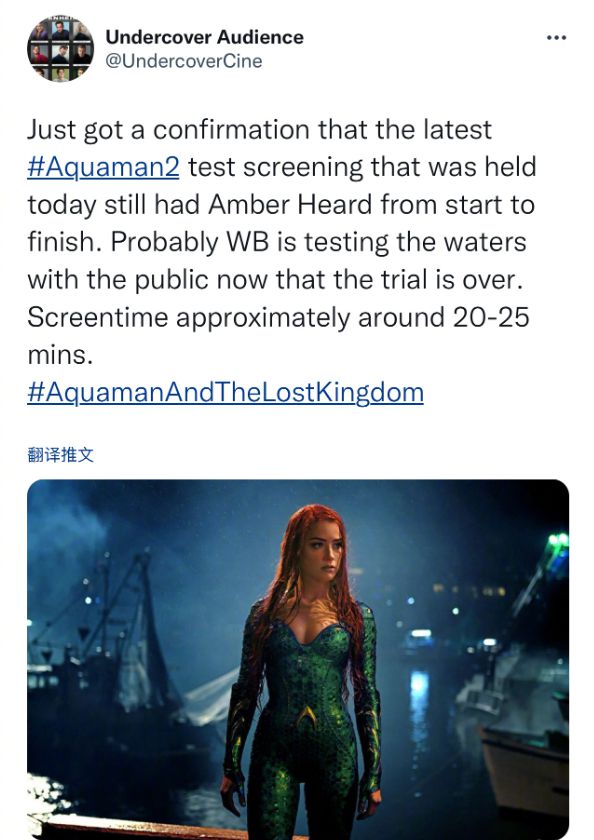This screenshot has width=594, height=840.
Task: Open the Undercover Audience profile avatar
Action: 61,49
